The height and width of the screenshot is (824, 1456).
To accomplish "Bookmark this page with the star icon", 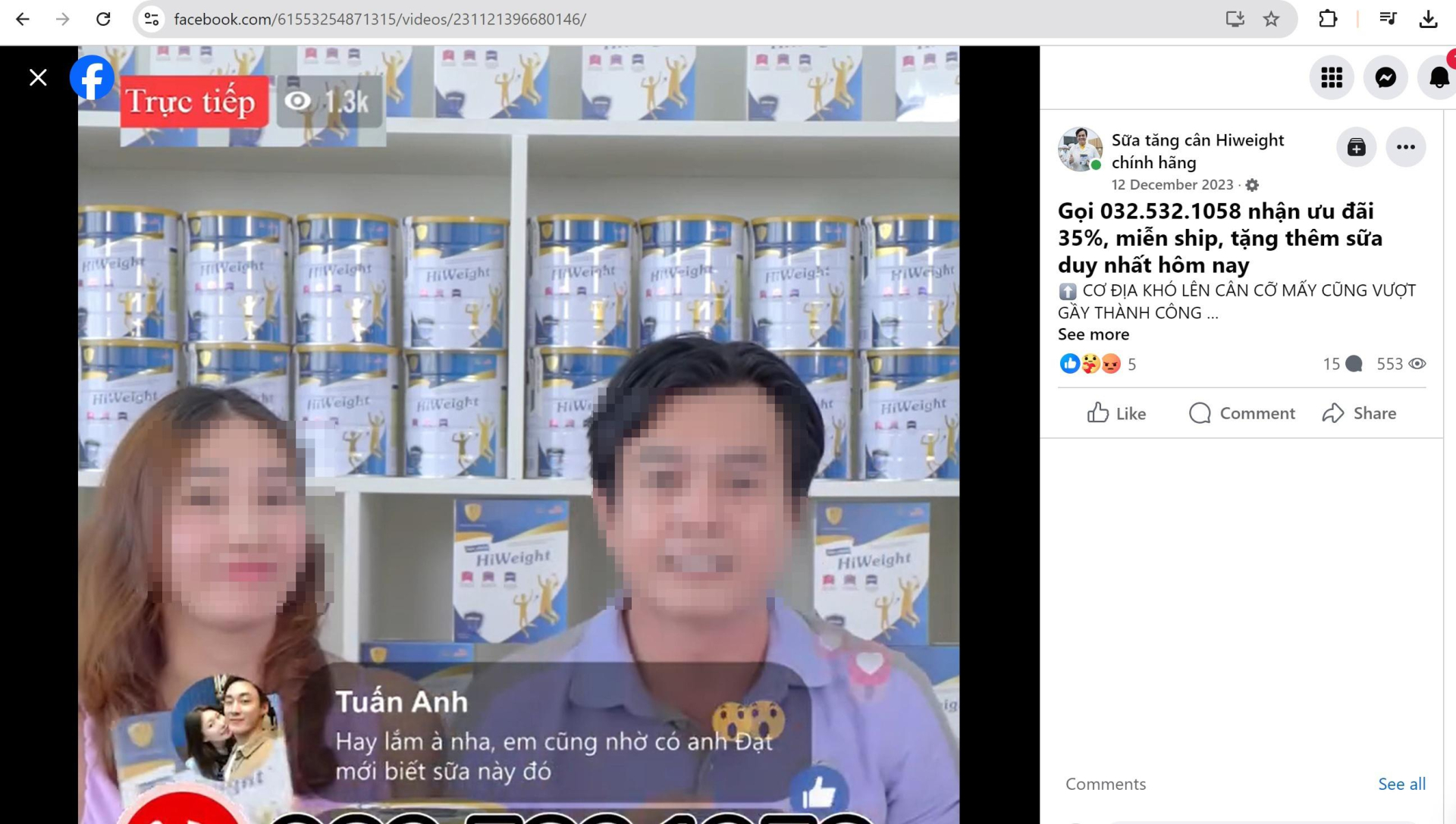I will click(x=1269, y=20).
